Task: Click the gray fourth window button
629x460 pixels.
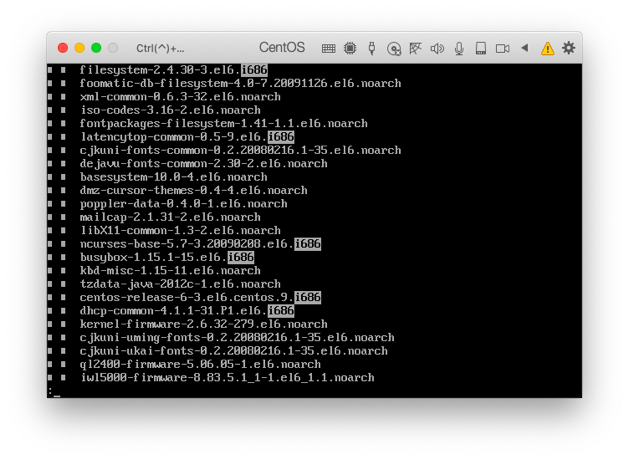Action: click(113, 48)
